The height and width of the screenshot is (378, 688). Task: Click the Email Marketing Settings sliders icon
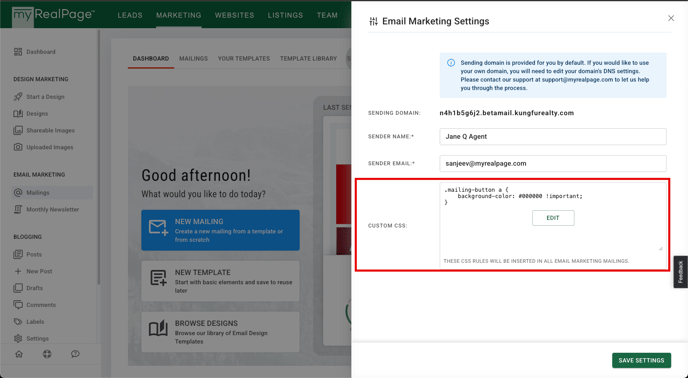point(373,21)
